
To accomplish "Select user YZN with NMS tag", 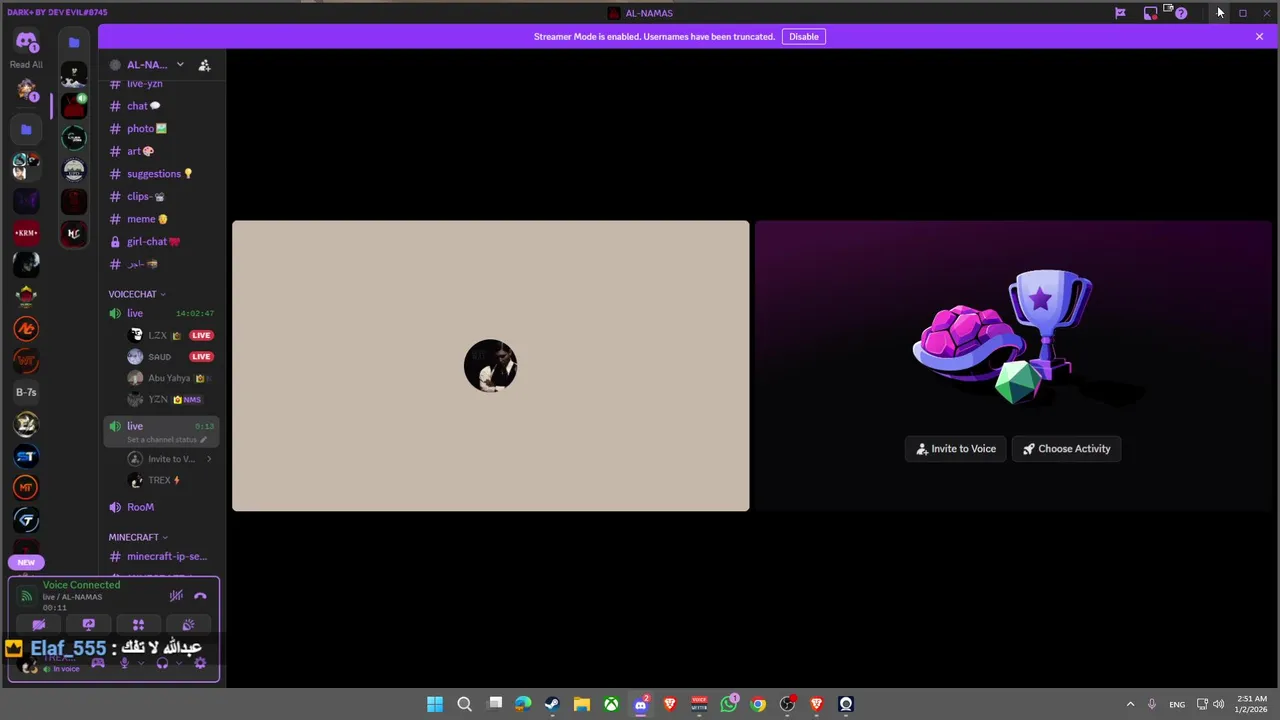I will pyautogui.click(x=173, y=399).
